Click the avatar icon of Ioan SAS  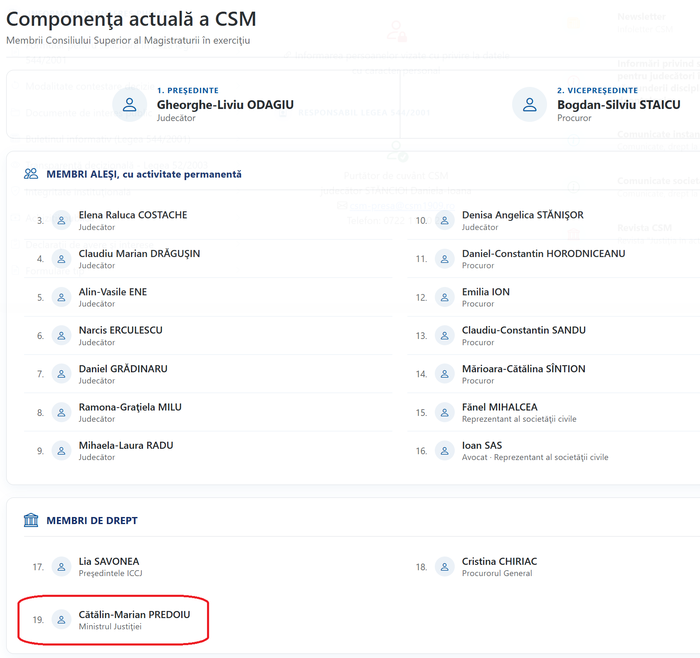tap(445, 451)
